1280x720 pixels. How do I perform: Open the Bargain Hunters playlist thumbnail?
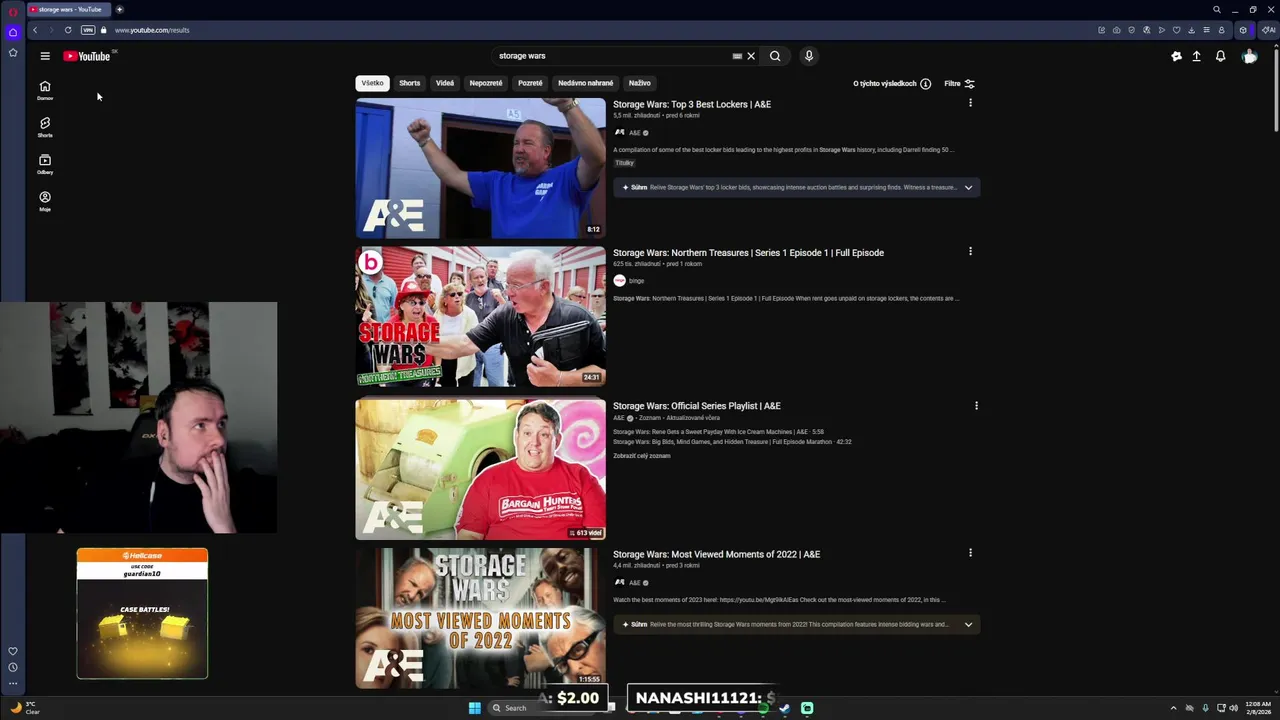[x=480, y=470]
